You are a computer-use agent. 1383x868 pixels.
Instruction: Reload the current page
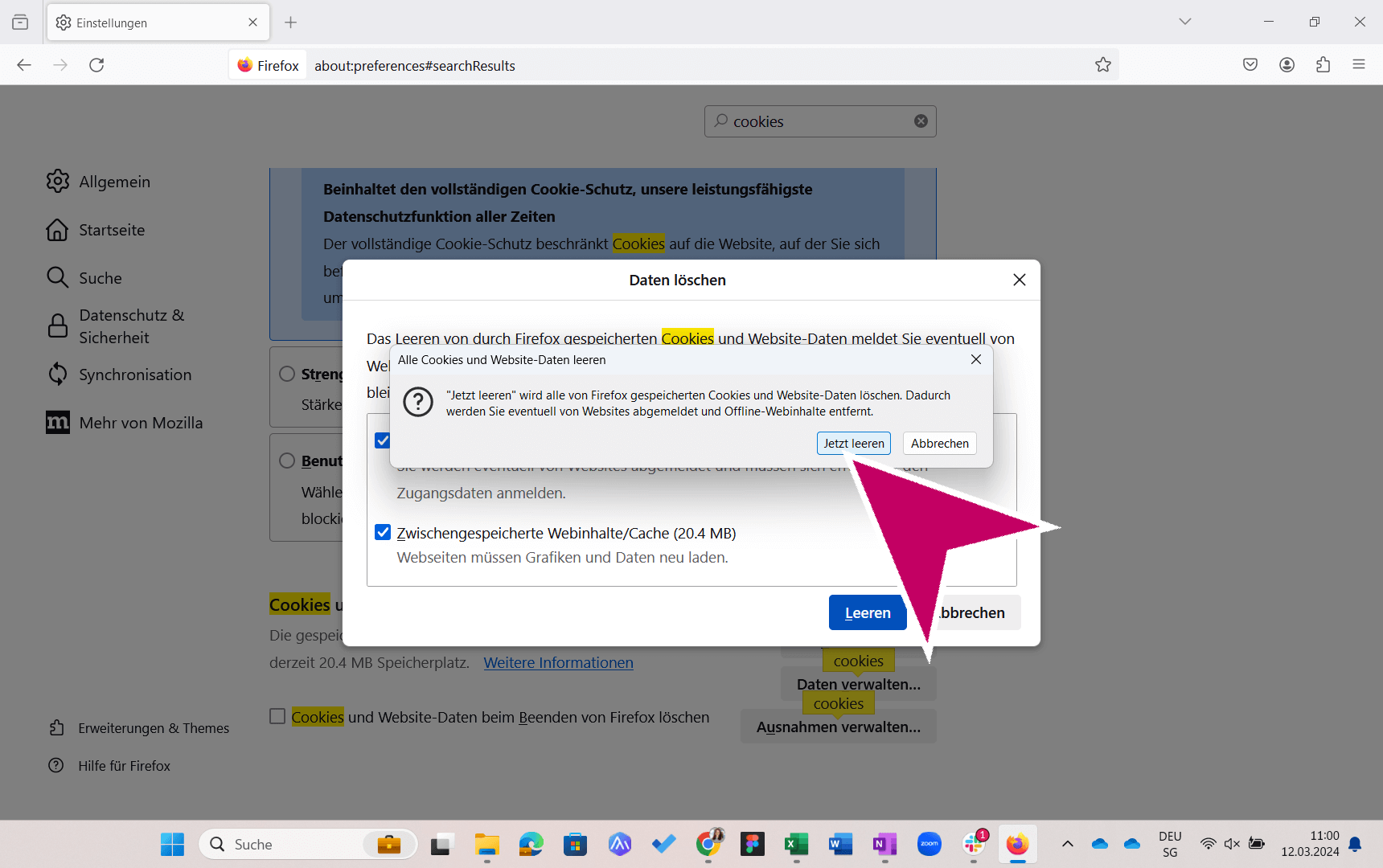(x=96, y=65)
